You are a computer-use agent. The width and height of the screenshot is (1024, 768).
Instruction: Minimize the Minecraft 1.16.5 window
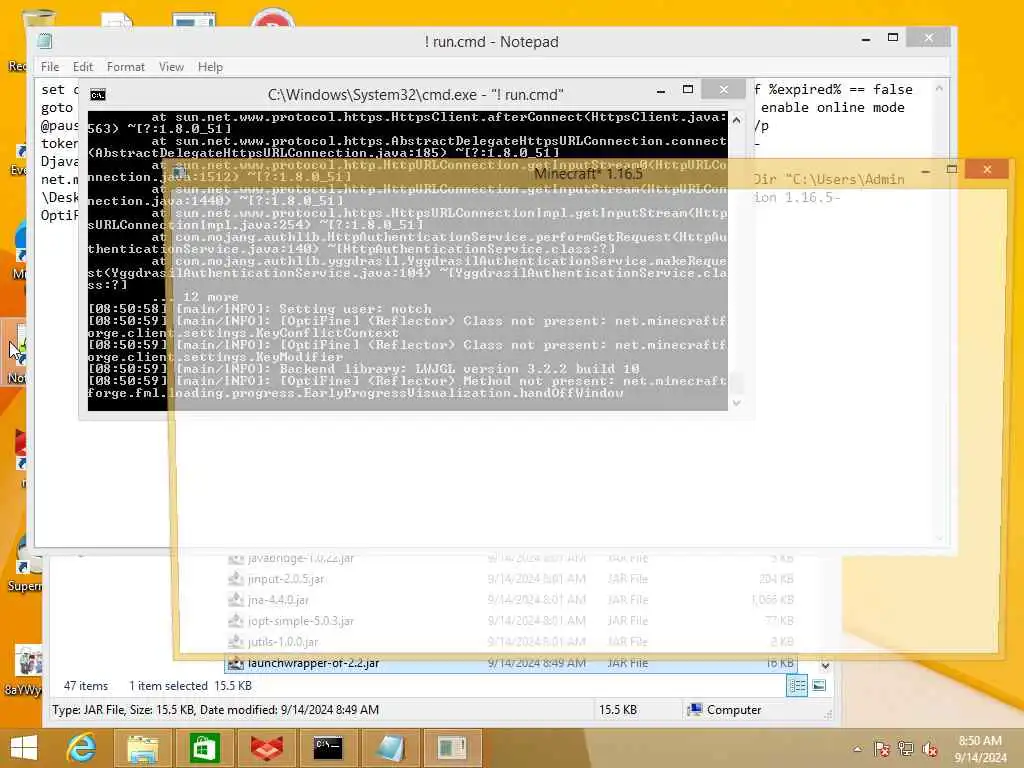925,171
